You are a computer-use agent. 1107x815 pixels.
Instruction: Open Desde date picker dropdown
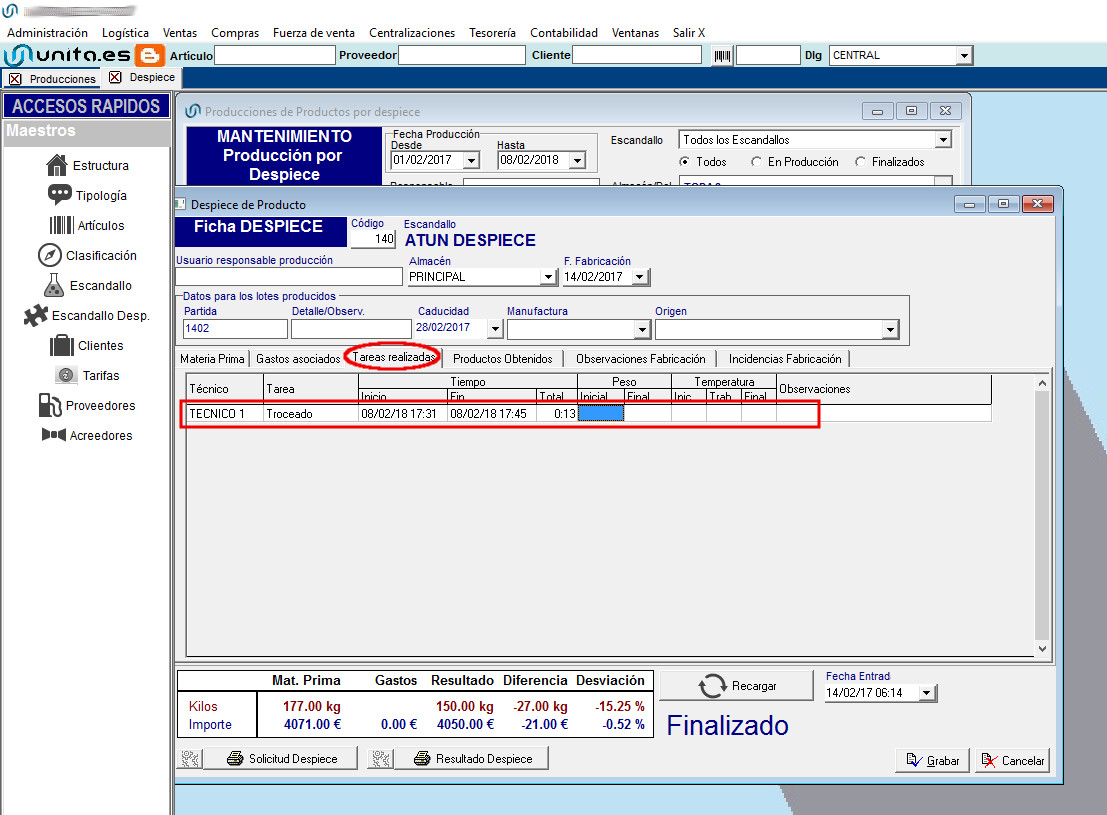point(472,160)
